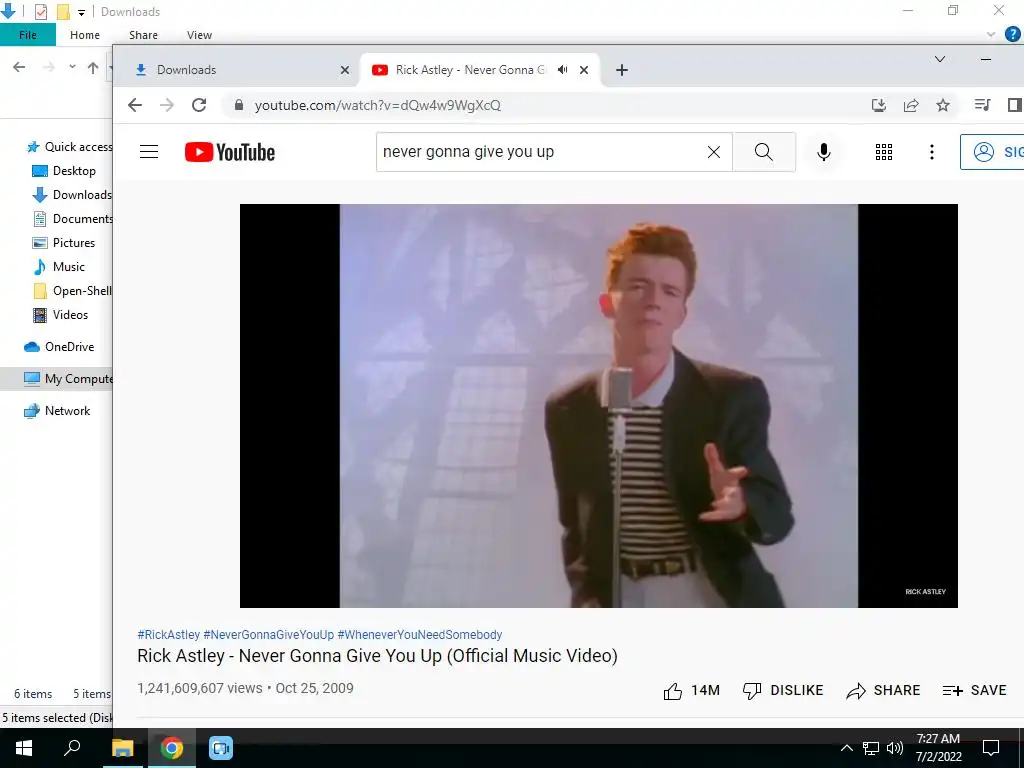The width and height of the screenshot is (1024, 768).
Task: Run search with magnifier button
Action: tap(763, 152)
